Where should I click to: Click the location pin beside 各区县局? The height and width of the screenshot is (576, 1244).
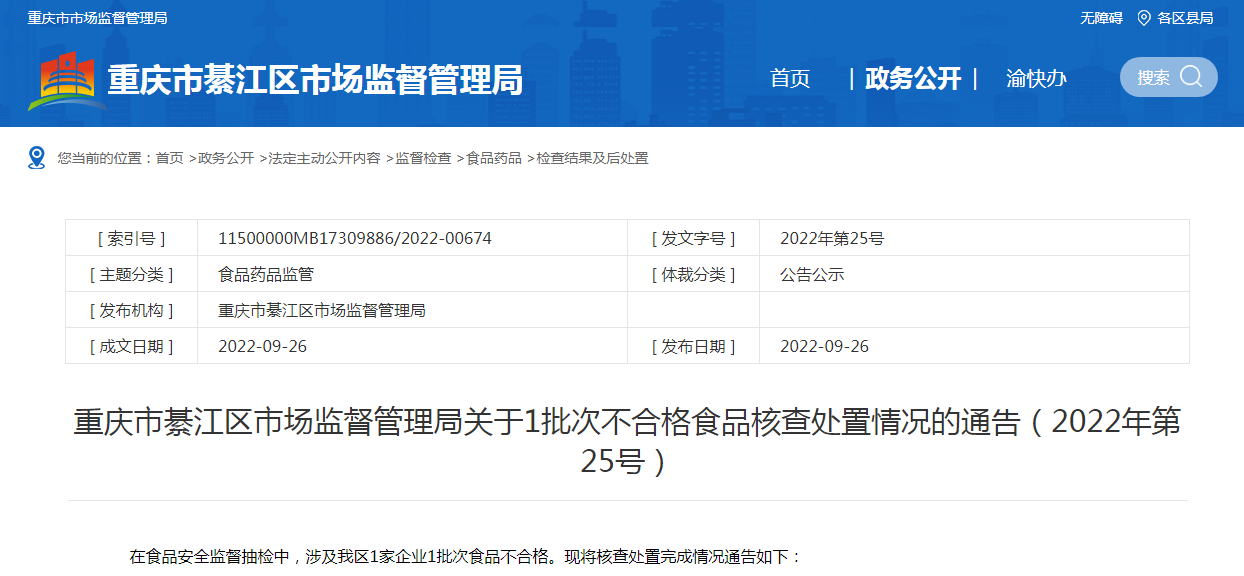[x=1144, y=18]
